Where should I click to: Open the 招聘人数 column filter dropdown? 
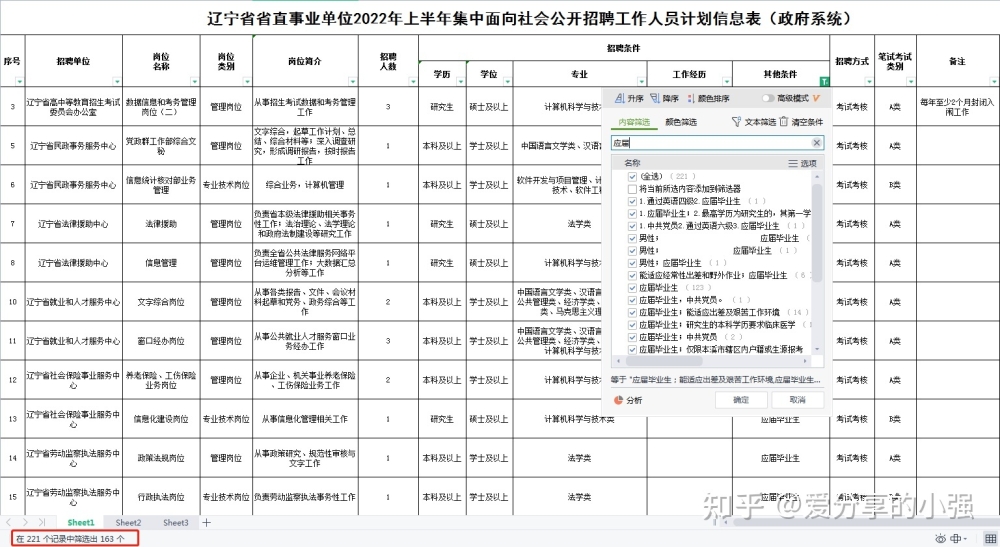tap(413, 82)
